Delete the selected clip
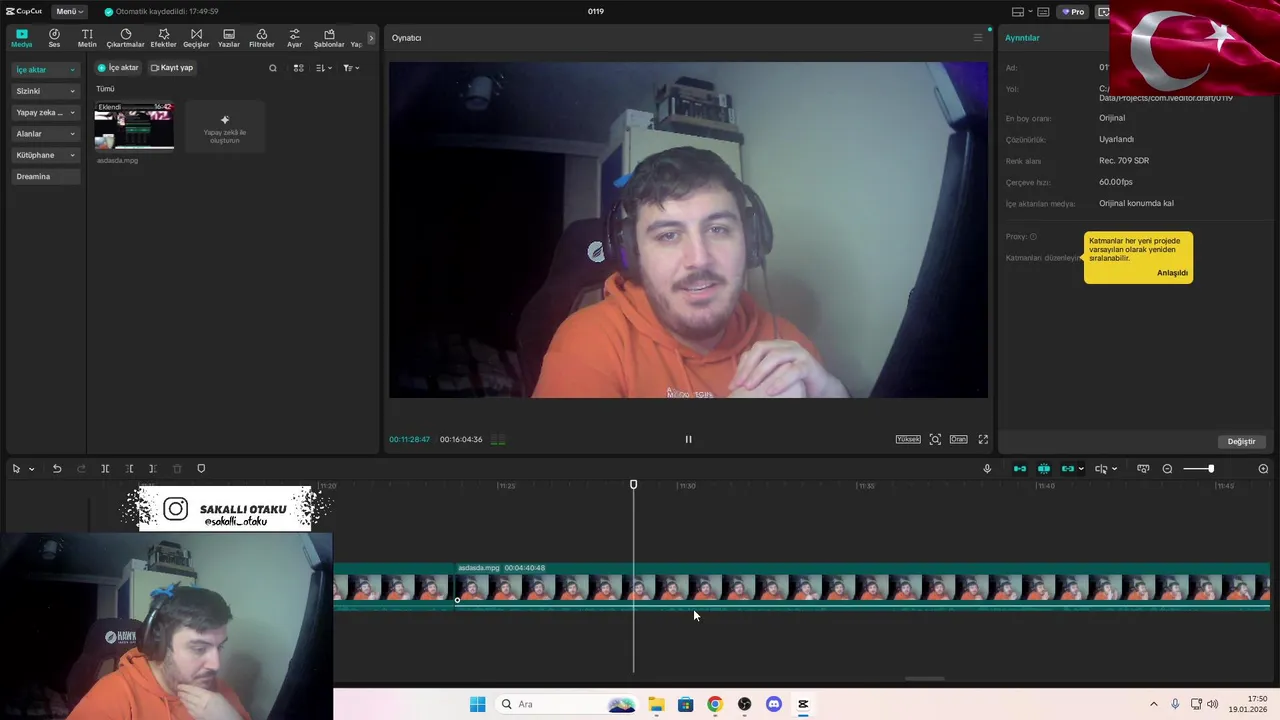1280x720 pixels. (x=177, y=469)
